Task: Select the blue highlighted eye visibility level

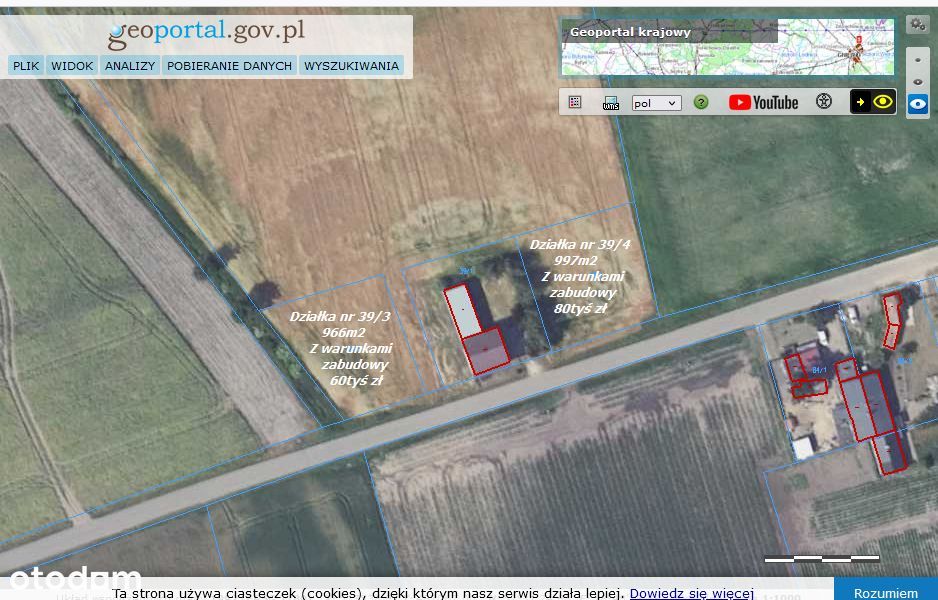Action: (x=918, y=104)
